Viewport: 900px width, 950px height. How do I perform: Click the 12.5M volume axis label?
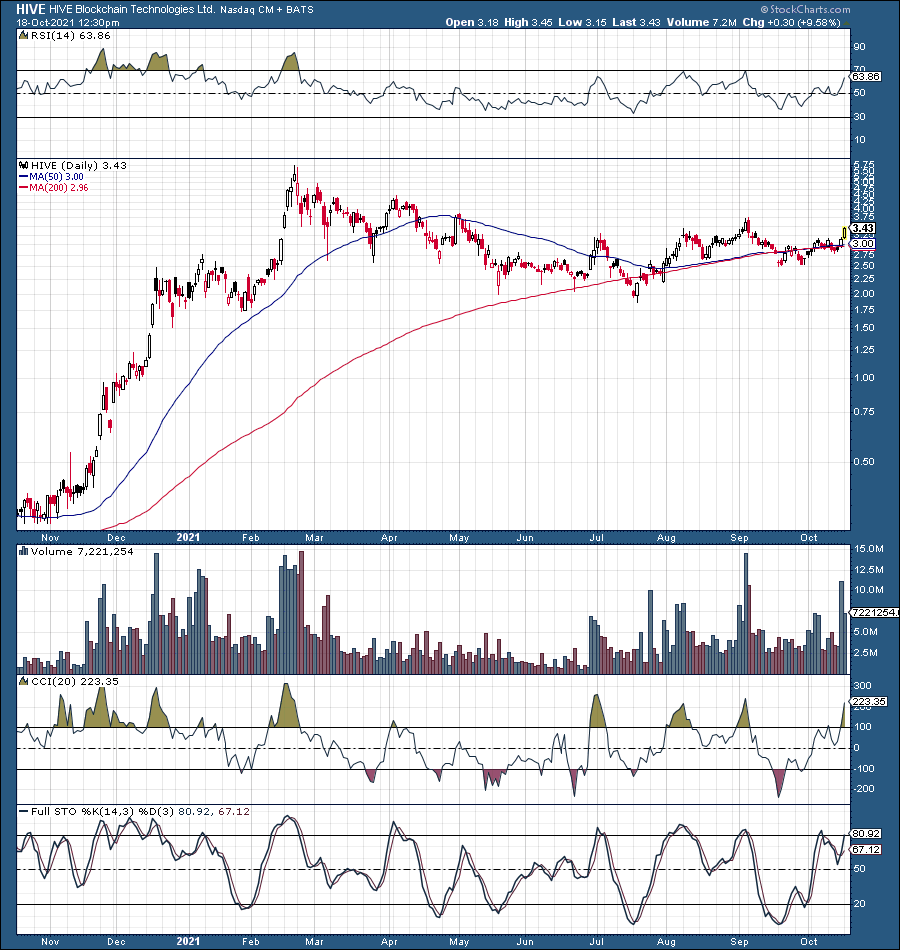tap(868, 570)
